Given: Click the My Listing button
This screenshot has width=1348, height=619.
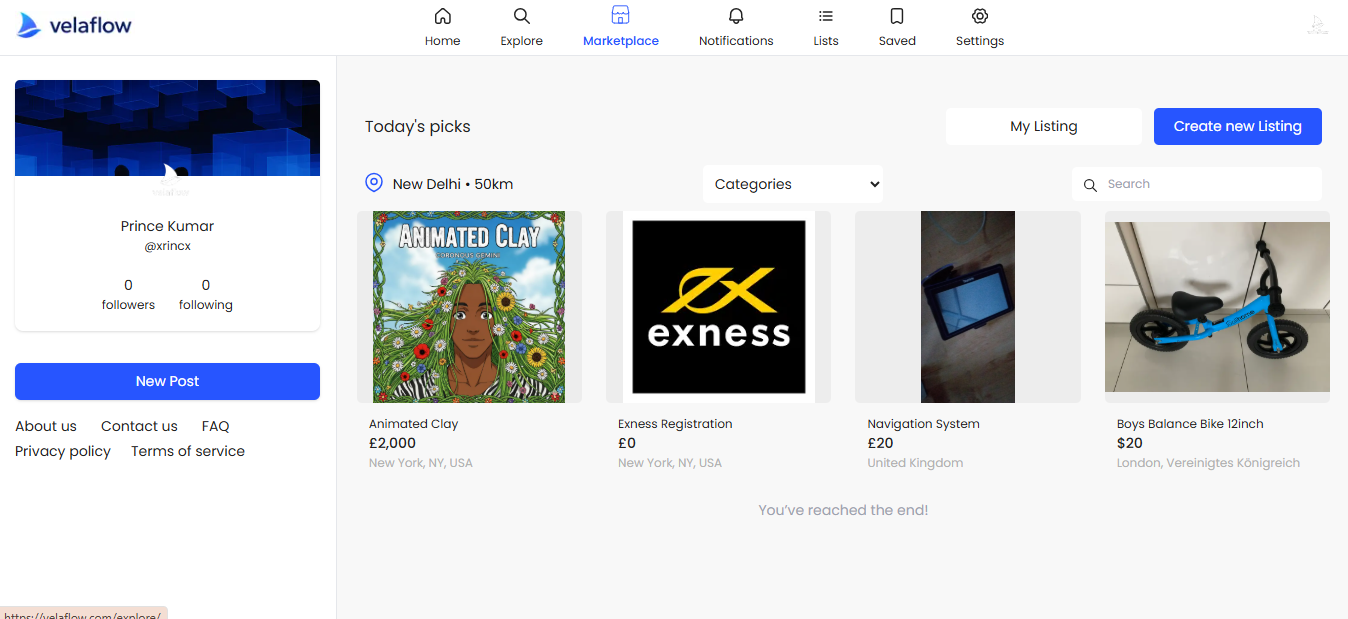Looking at the screenshot, I should click(x=1043, y=126).
